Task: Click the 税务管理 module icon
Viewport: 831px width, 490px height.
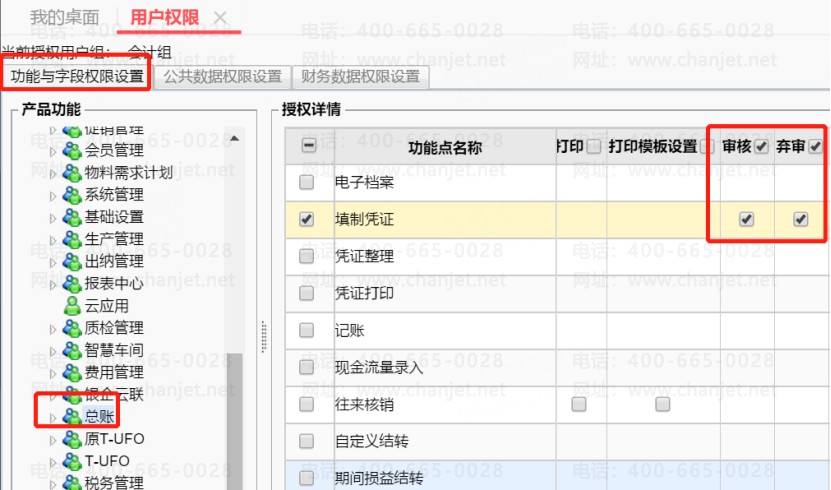Action: pyautogui.click(x=72, y=483)
